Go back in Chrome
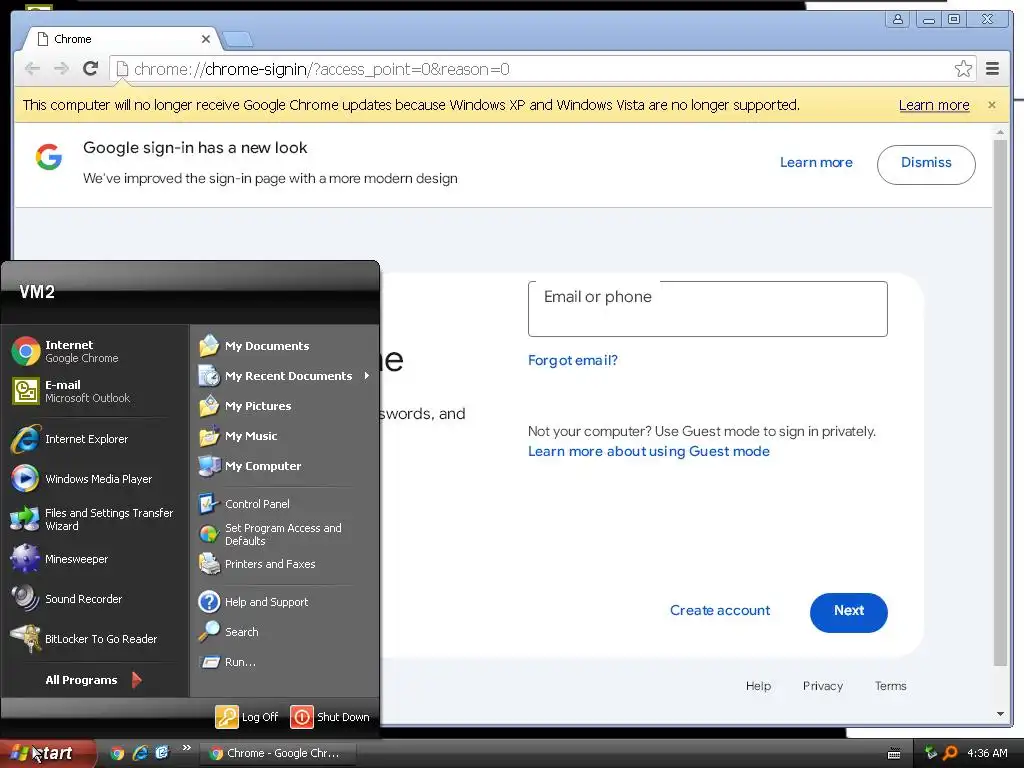This screenshot has width=1024, height=768. pyautogui.click(x=32, y=69)
